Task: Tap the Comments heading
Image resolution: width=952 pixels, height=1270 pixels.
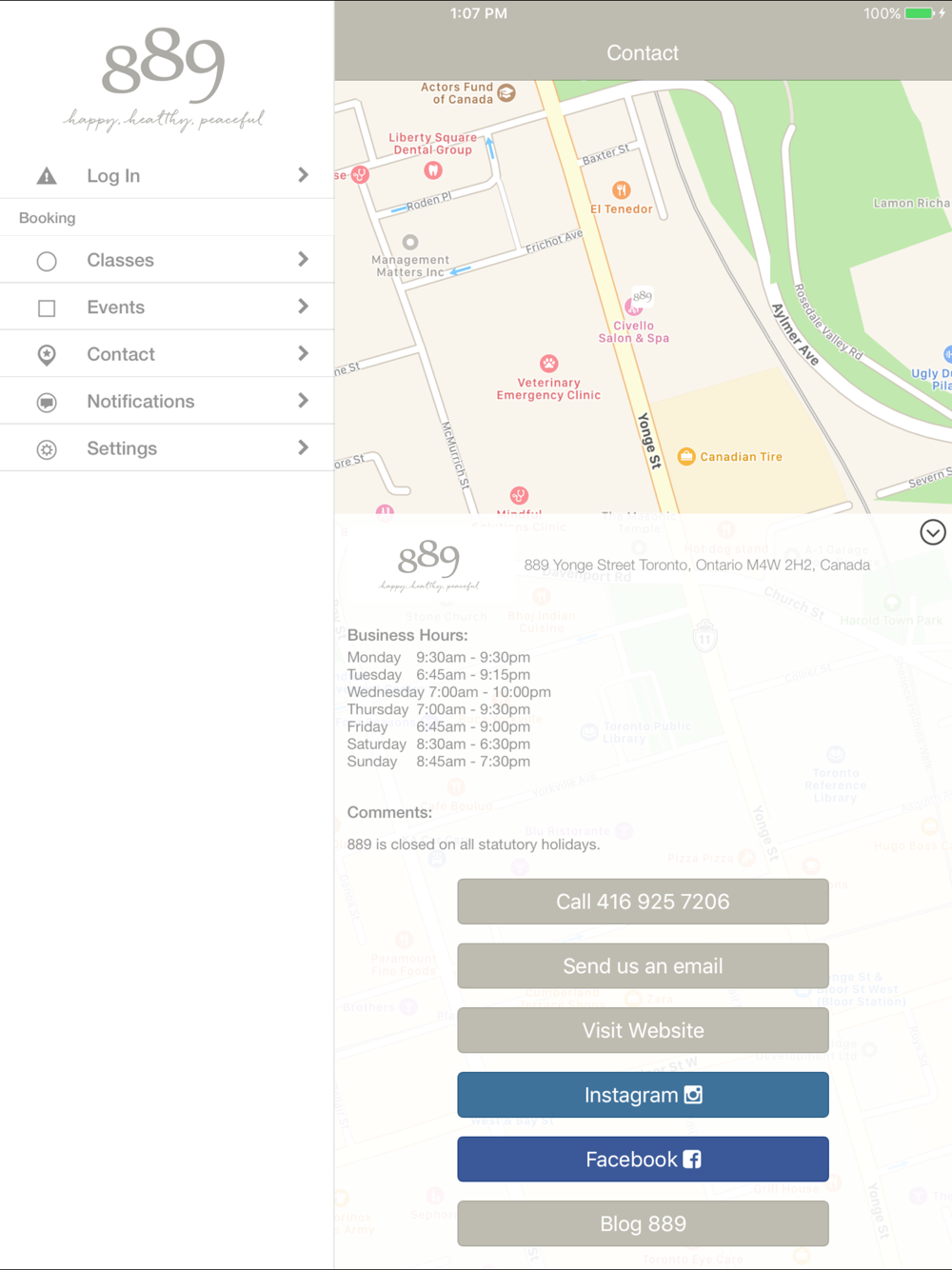Action: pyautogui.click(x=389, y=812)
